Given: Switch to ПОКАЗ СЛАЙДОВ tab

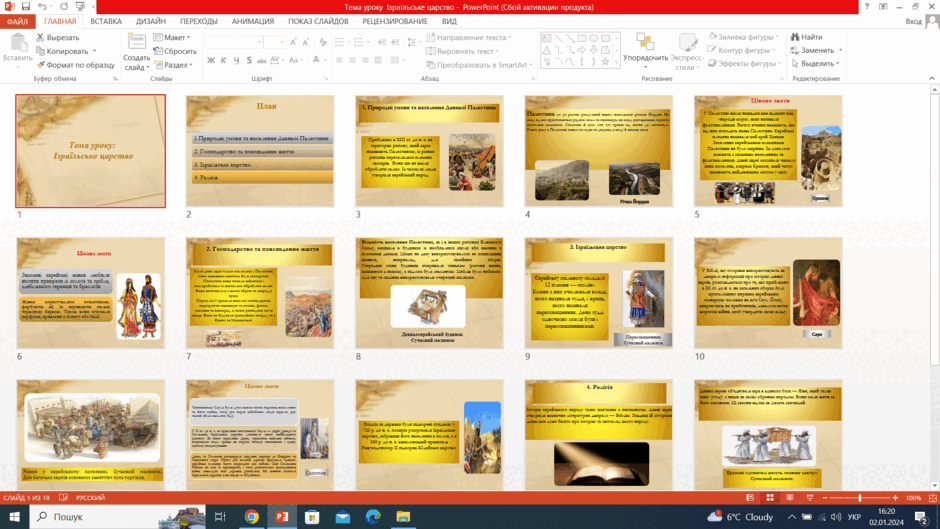Looking at the screenshot, I should (318, 21).
